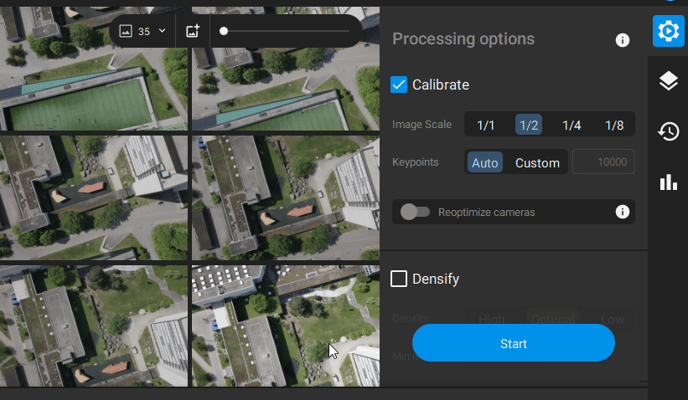Select the 1/2 image scale option

[529, 125]
